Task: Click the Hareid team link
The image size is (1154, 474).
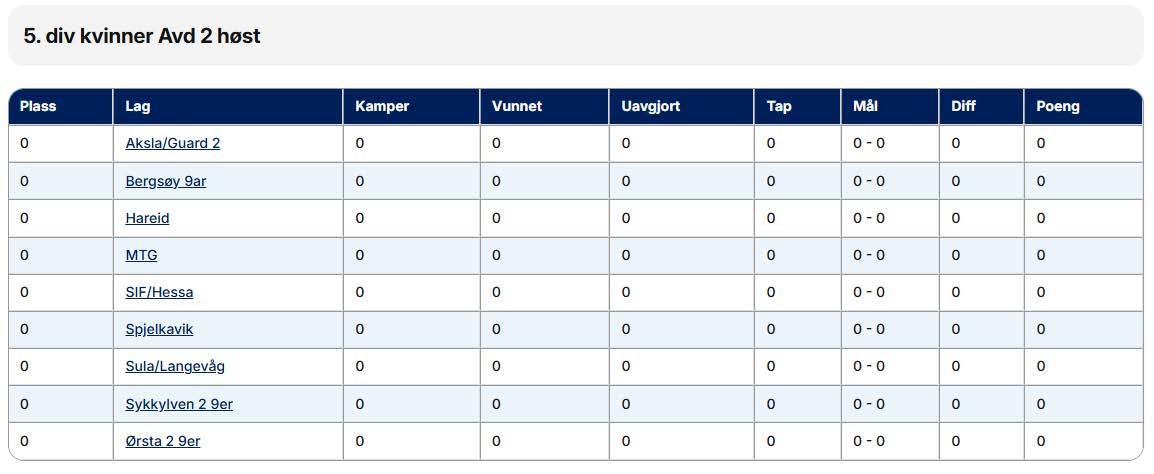Action: [x=147, y=218]
